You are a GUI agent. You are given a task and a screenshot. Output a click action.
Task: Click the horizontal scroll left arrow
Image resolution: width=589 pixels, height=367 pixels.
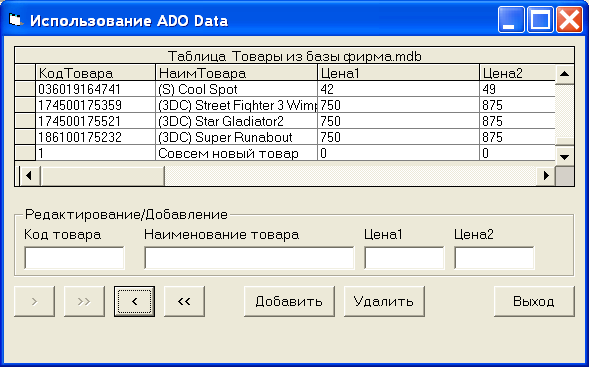[29, 175]
